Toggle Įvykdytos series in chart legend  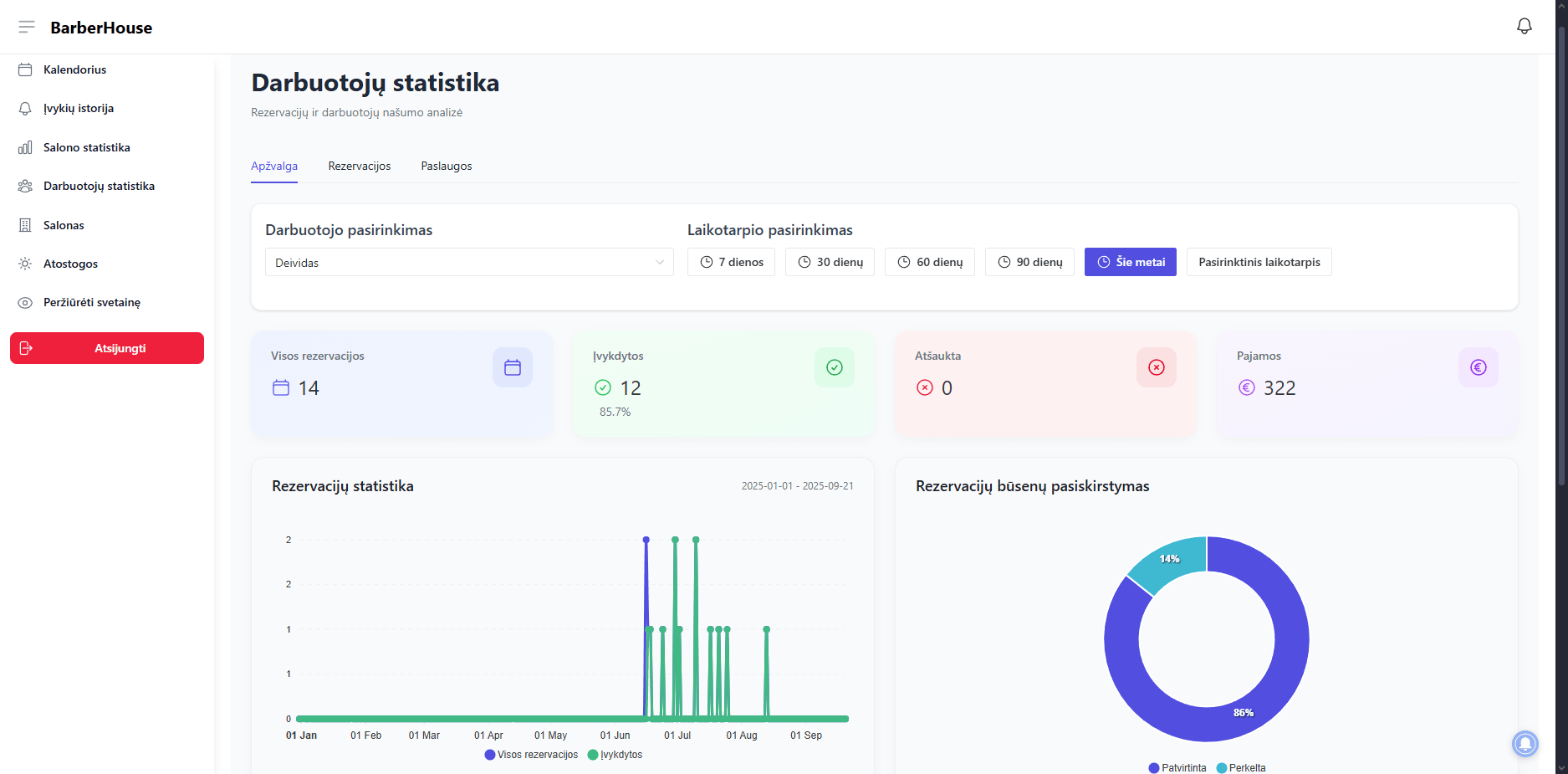[x=615, y=755]
